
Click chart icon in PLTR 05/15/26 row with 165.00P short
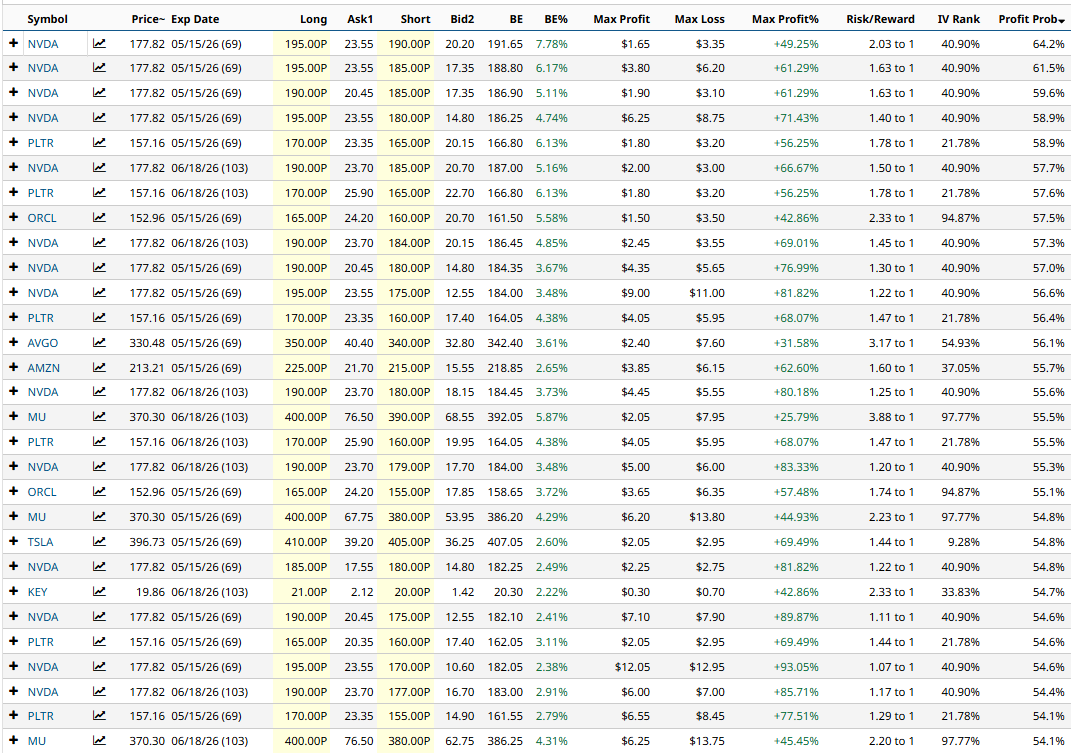pos(99,143)
